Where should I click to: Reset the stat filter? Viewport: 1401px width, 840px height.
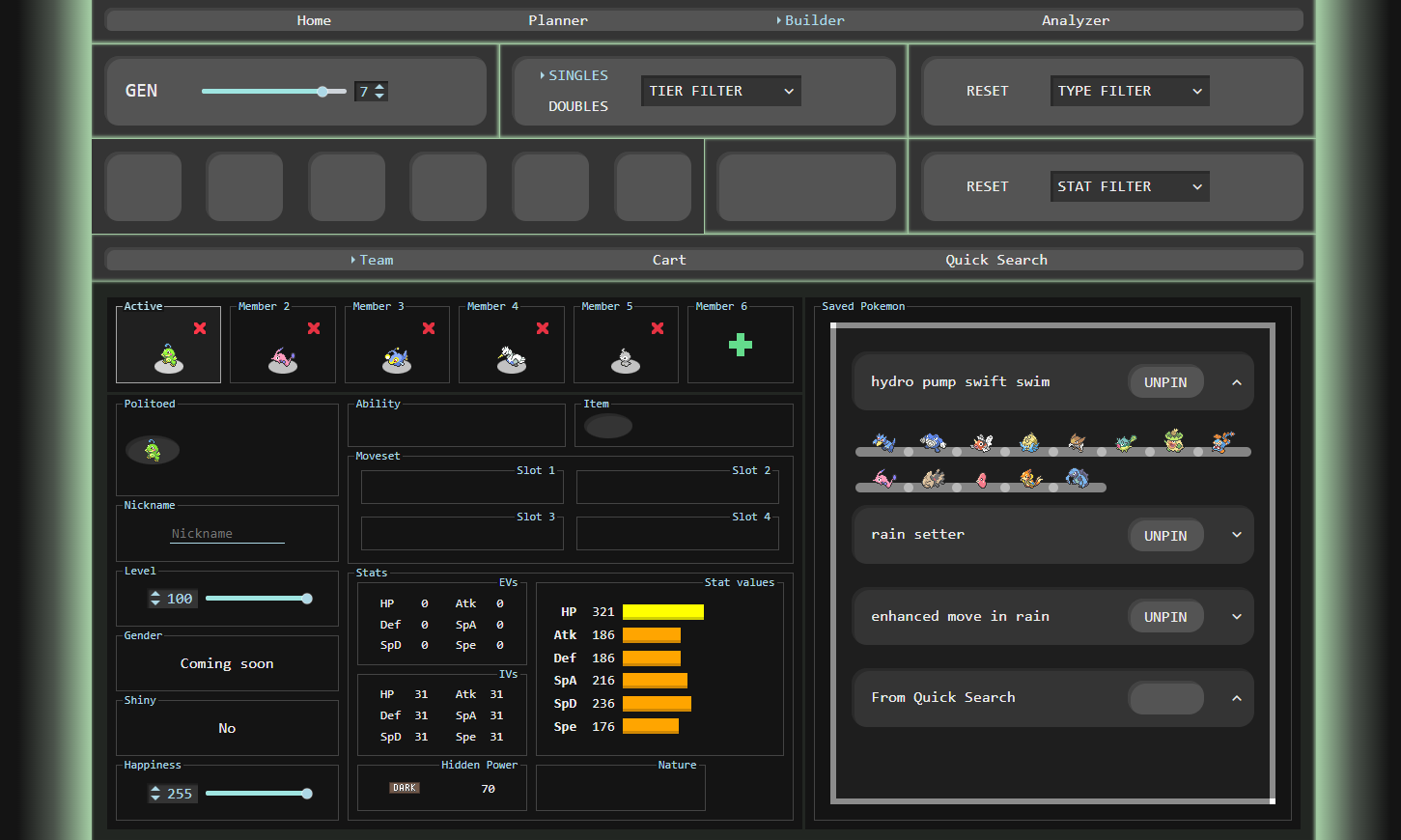coord(987,186)
